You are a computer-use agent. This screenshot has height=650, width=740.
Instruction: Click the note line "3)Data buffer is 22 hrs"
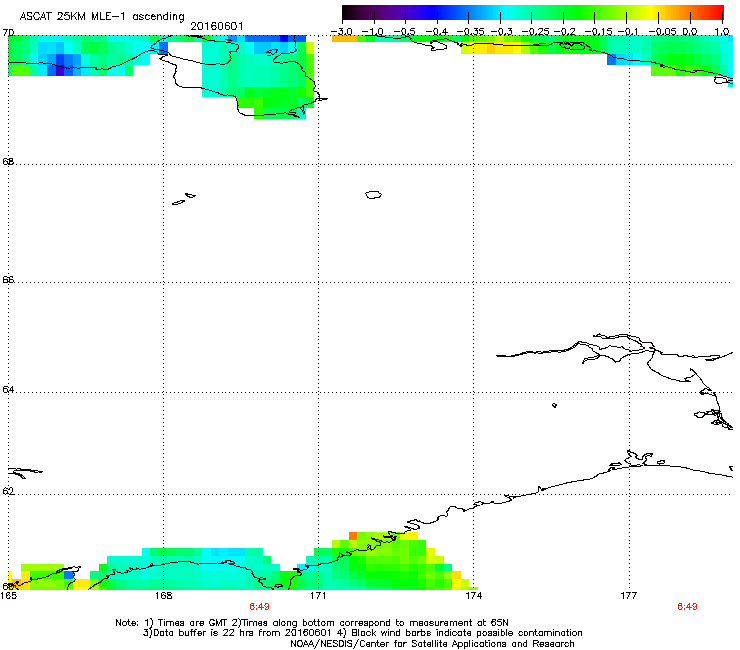pyautogui.click(x=362, y=633)
